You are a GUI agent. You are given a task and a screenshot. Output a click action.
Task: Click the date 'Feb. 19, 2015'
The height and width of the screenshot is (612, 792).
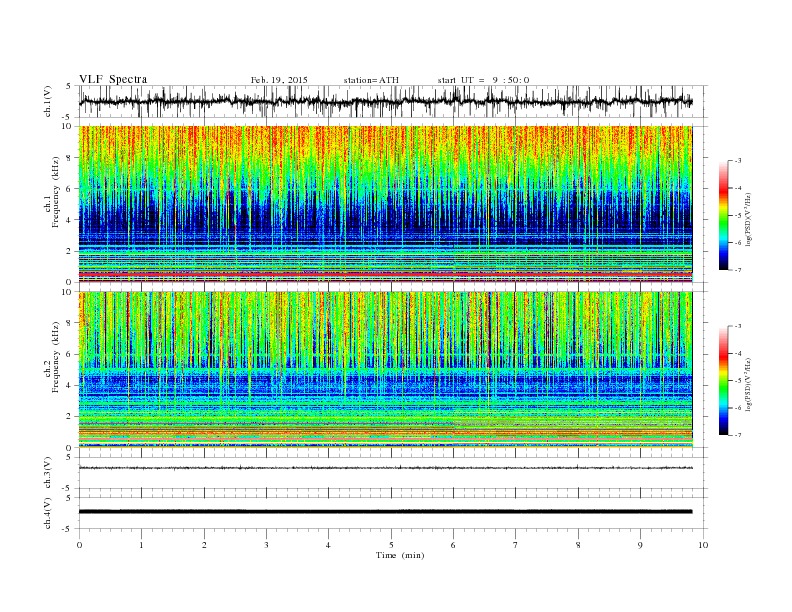tap(279, 80)
